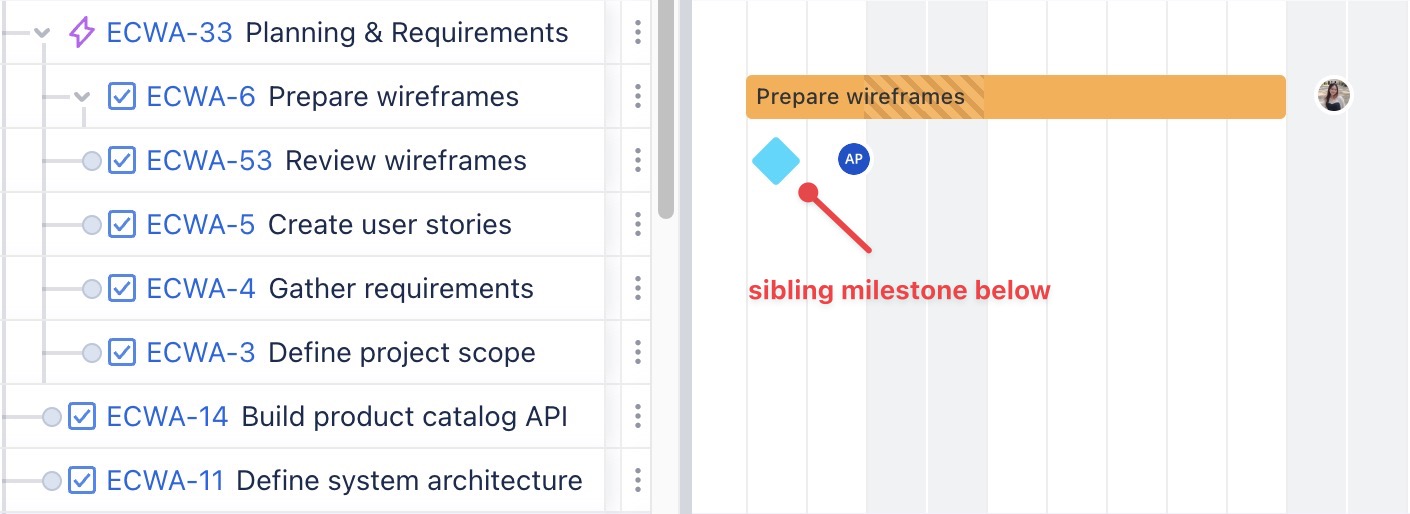The image size is (1410, 514).
Task: Open the three-dot menu for Prepare wireframes row
Action: 638,97
